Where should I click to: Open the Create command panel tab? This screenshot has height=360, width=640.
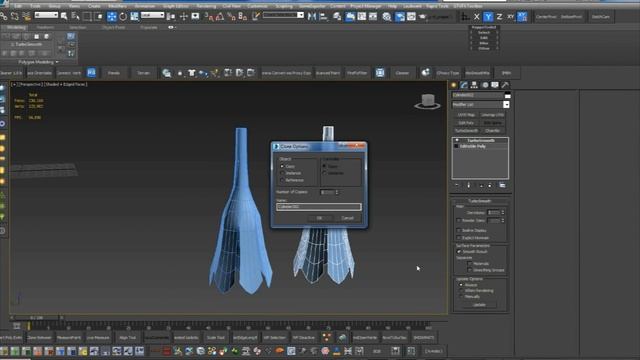point(453,85)
